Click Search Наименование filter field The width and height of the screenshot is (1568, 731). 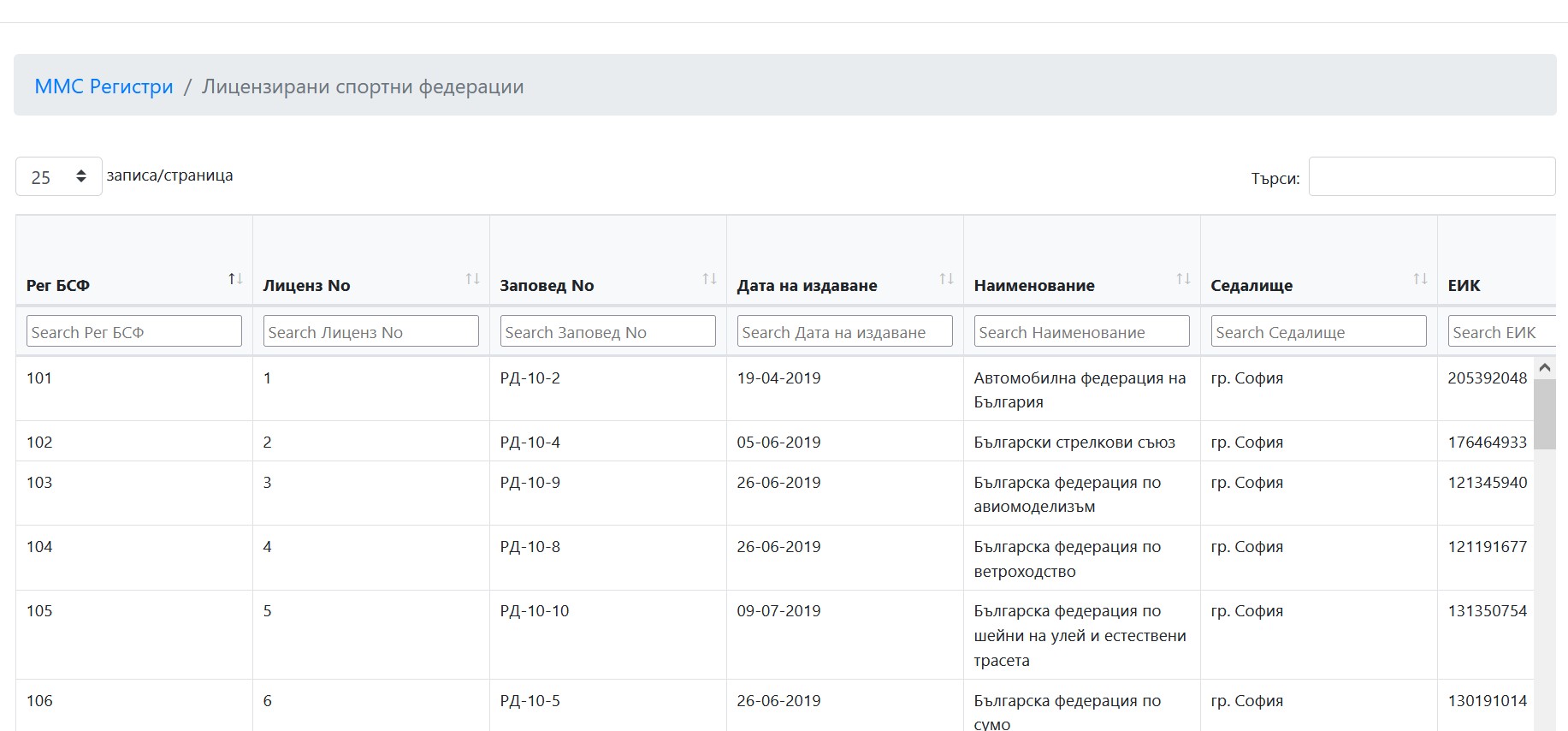(1082, 331)
